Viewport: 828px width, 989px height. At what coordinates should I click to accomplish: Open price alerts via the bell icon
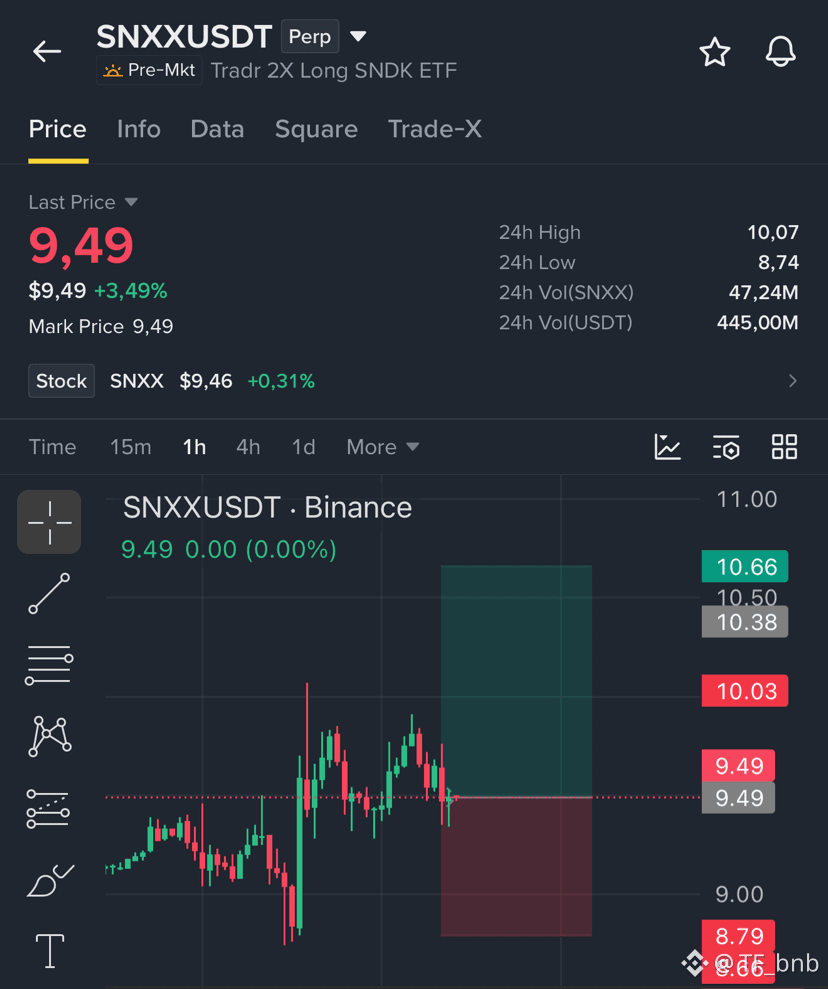[780, 52]
